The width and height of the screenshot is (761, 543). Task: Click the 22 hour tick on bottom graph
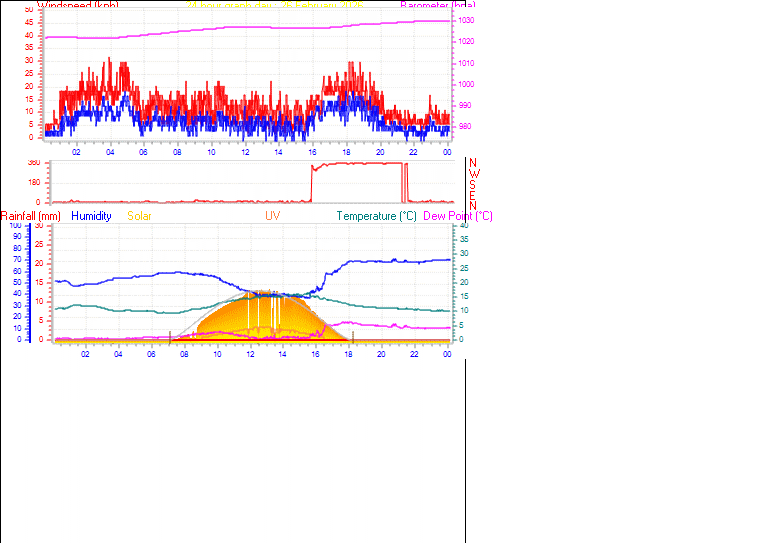[415, 354]
